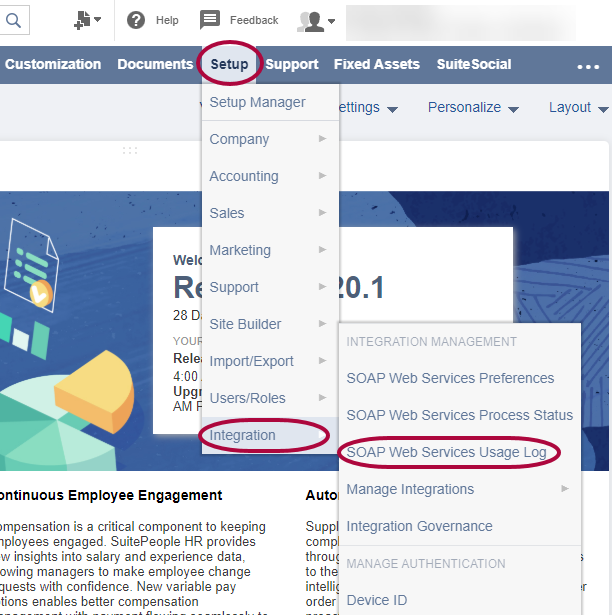Screen dimensions: 612x615
Task: Open the Fixed Assets tab
Action: click(x=376, y=65)
